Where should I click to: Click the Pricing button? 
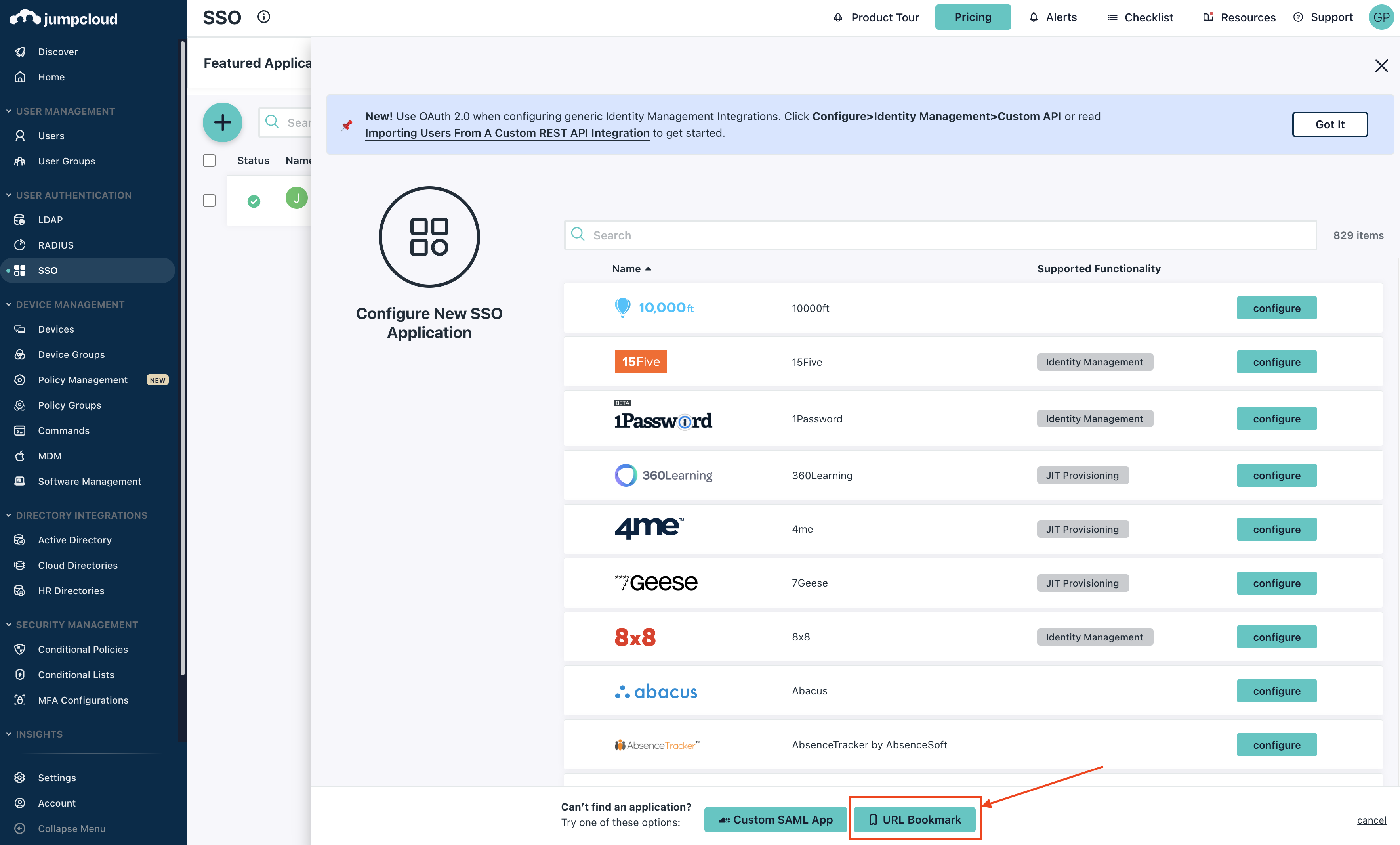[x=973, y=17]
